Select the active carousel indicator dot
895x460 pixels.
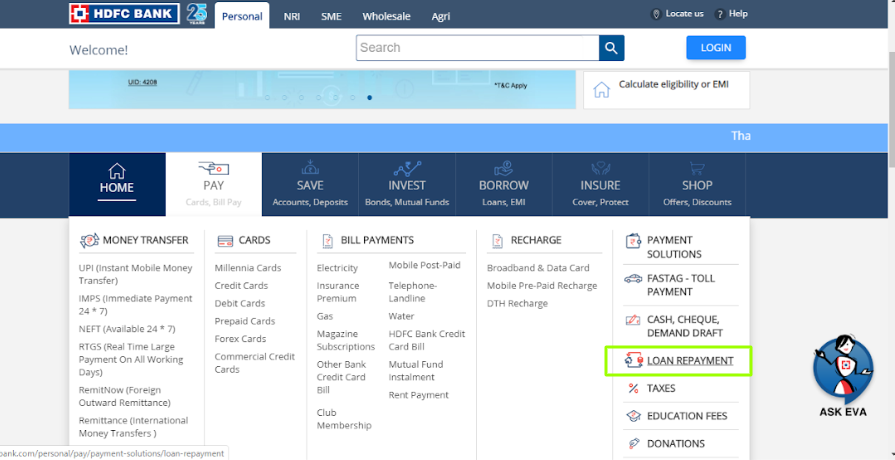(370, 98)
